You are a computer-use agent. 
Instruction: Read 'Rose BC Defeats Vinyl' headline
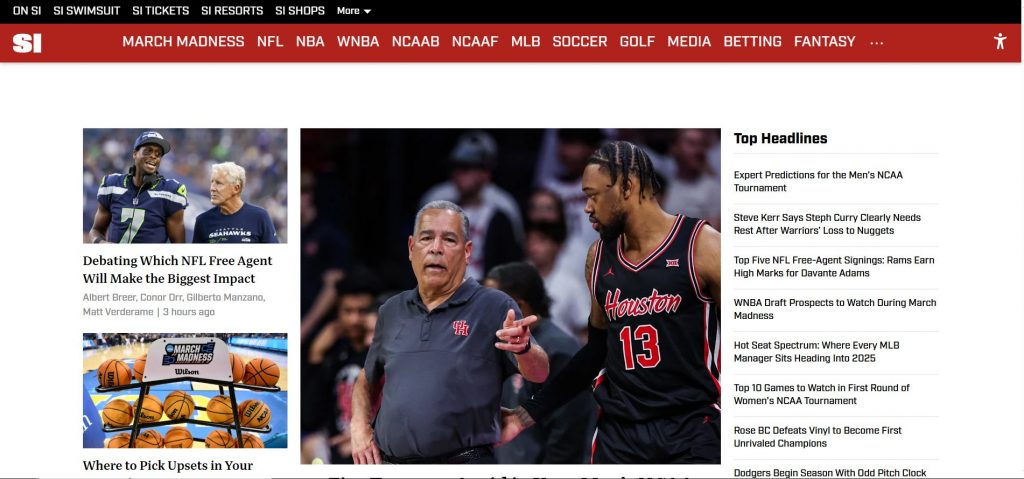(818, 436)
